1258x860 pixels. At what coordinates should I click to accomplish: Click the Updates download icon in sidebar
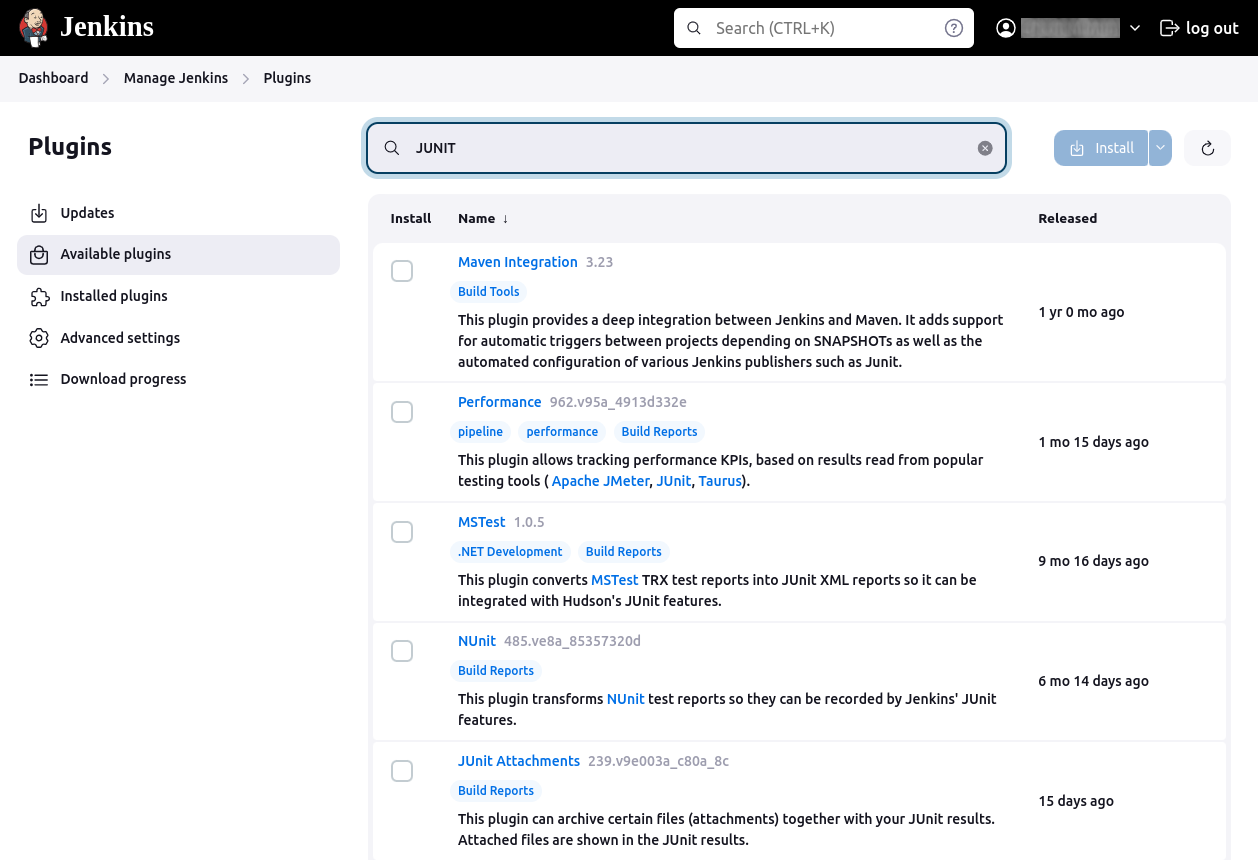pos(39,213)
